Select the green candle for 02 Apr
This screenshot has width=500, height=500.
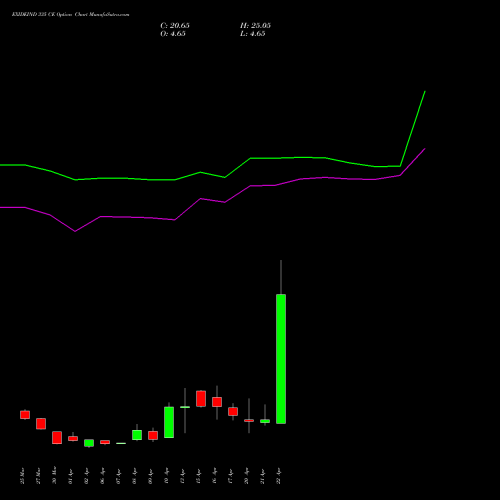click(89, 443)
